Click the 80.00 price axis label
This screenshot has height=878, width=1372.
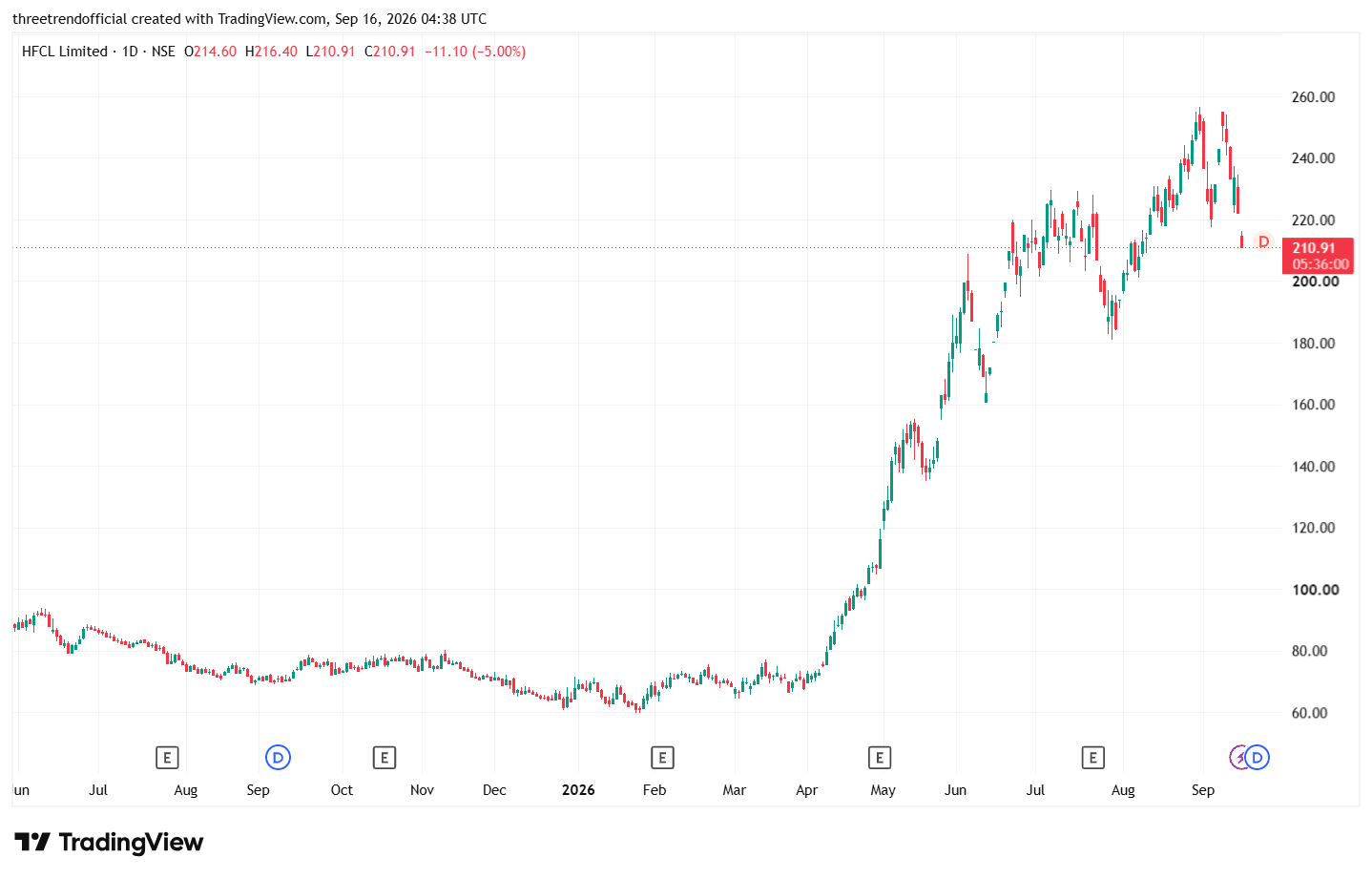click(x=1309, y=651)
